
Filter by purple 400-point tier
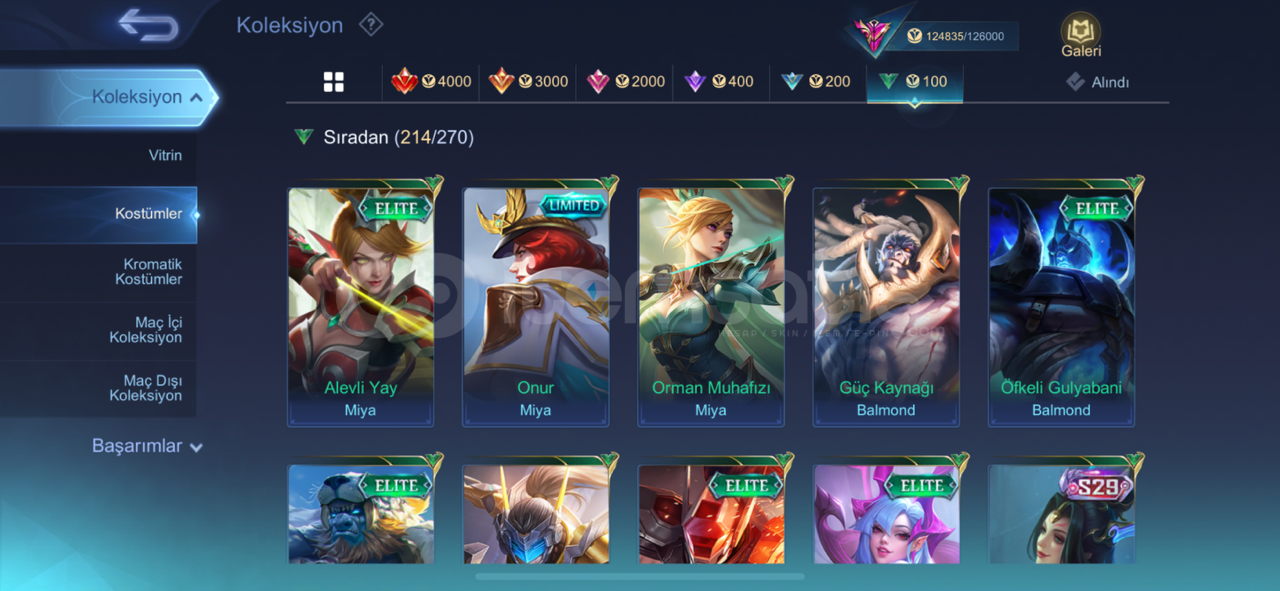(719, 81)
